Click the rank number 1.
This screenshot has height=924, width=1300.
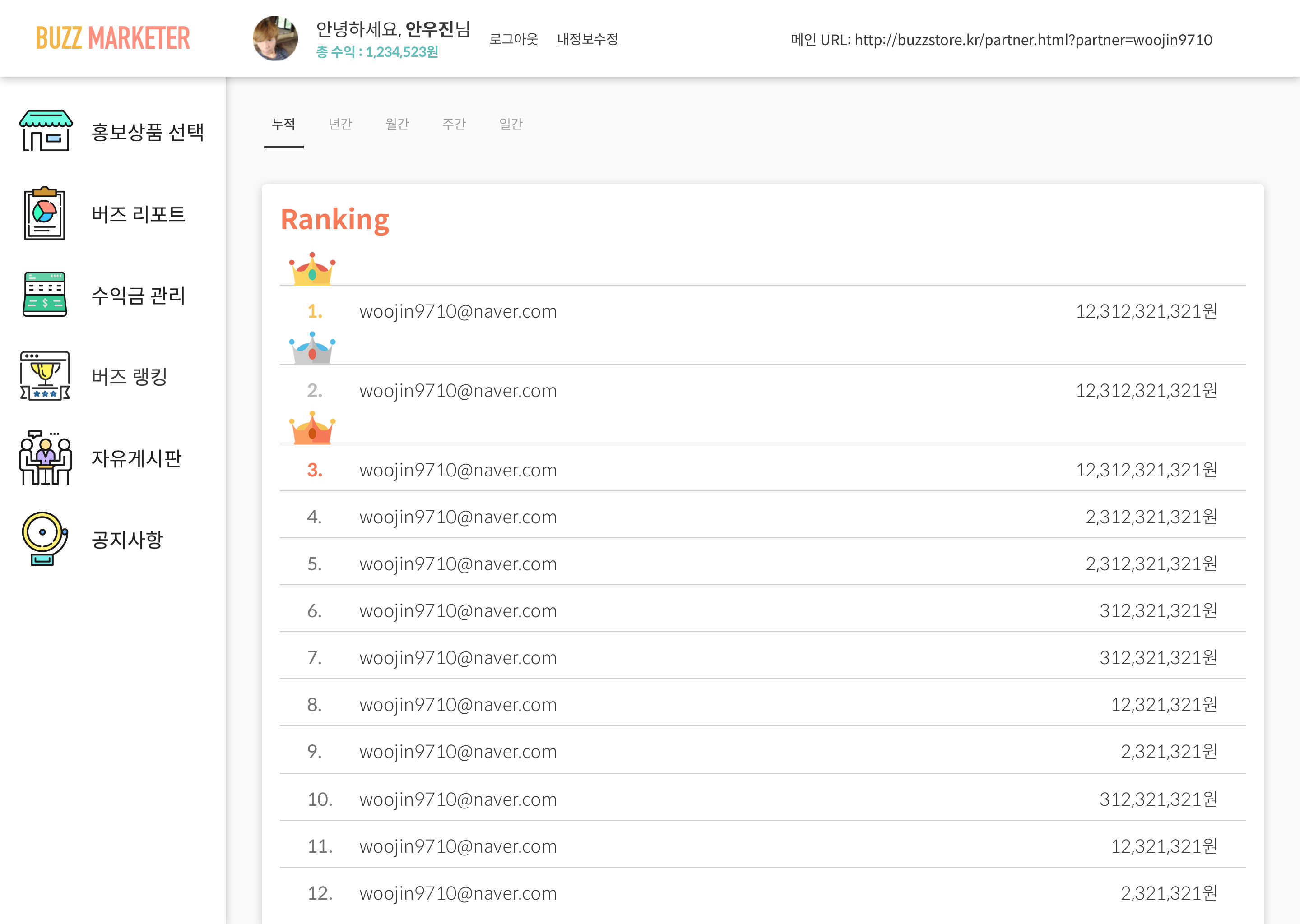pos(315,312)
